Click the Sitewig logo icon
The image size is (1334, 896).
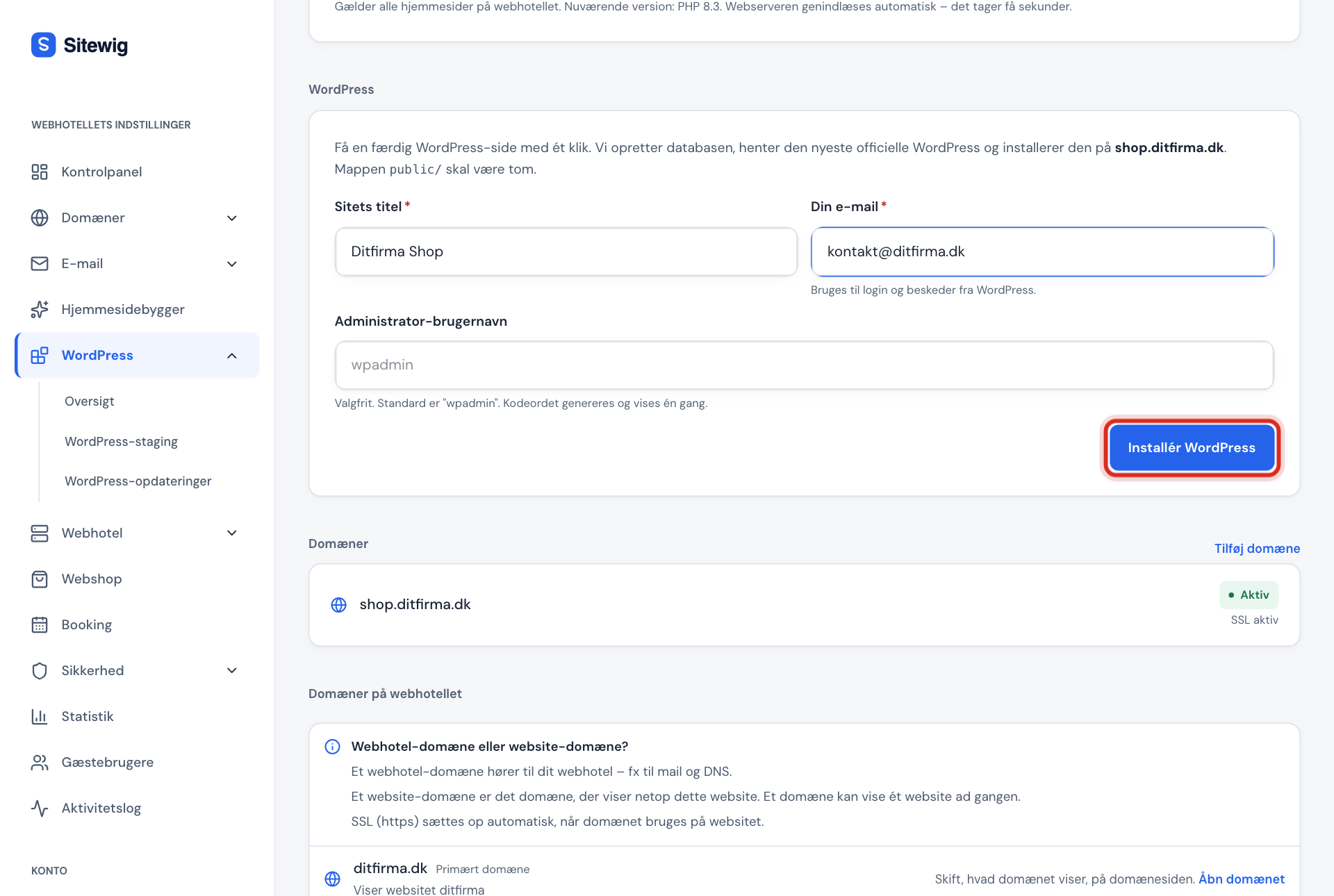click(43, 45)
